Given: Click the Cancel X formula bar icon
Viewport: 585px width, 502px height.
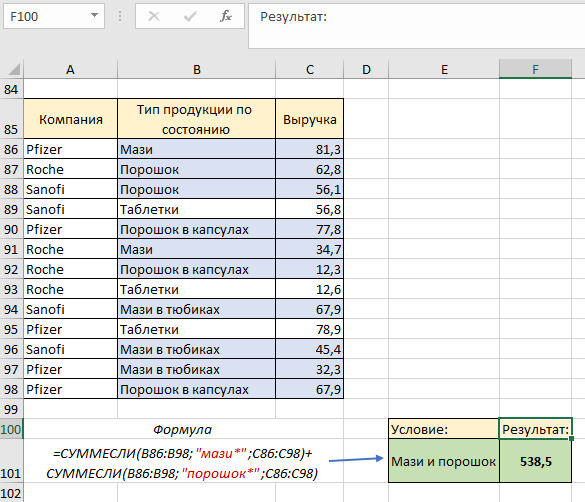Looking at the screenshot, I should tap(154, 16).
